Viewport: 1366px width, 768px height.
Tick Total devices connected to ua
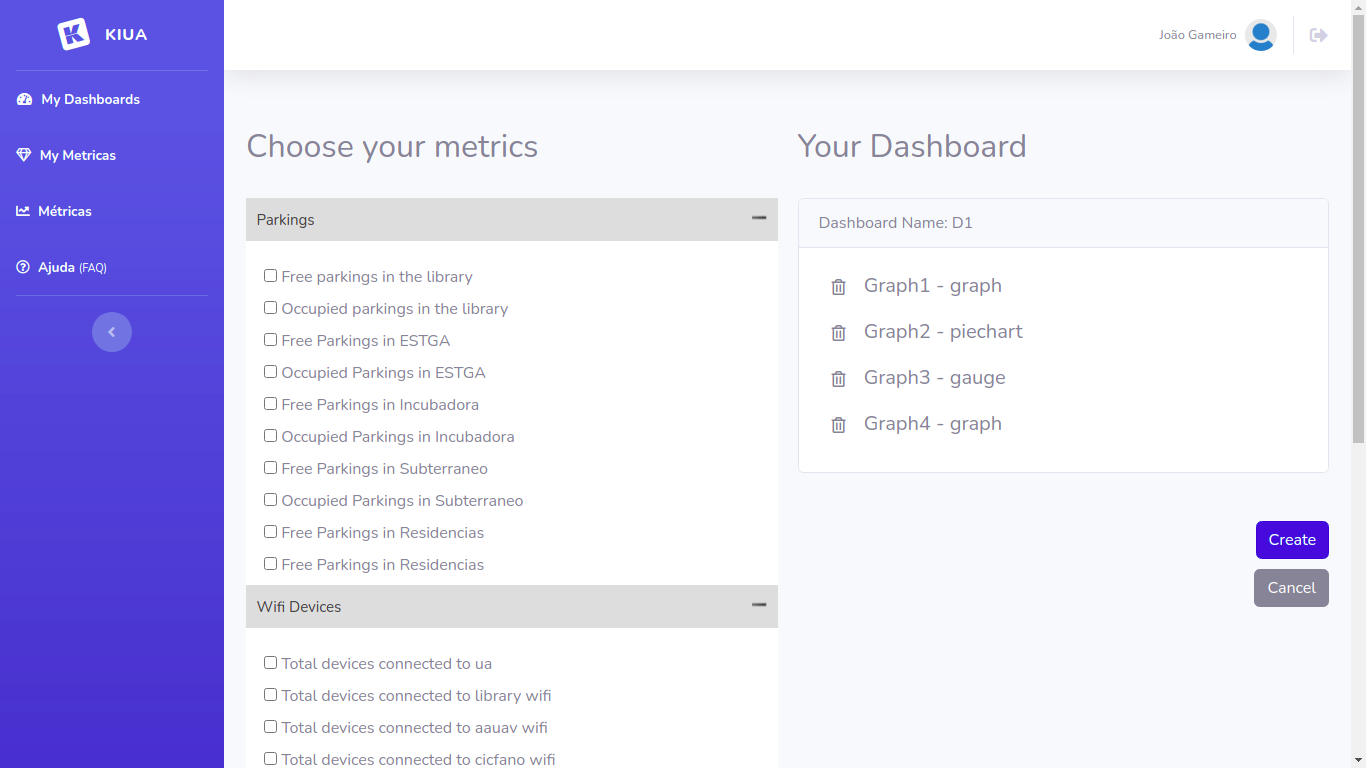270,663
